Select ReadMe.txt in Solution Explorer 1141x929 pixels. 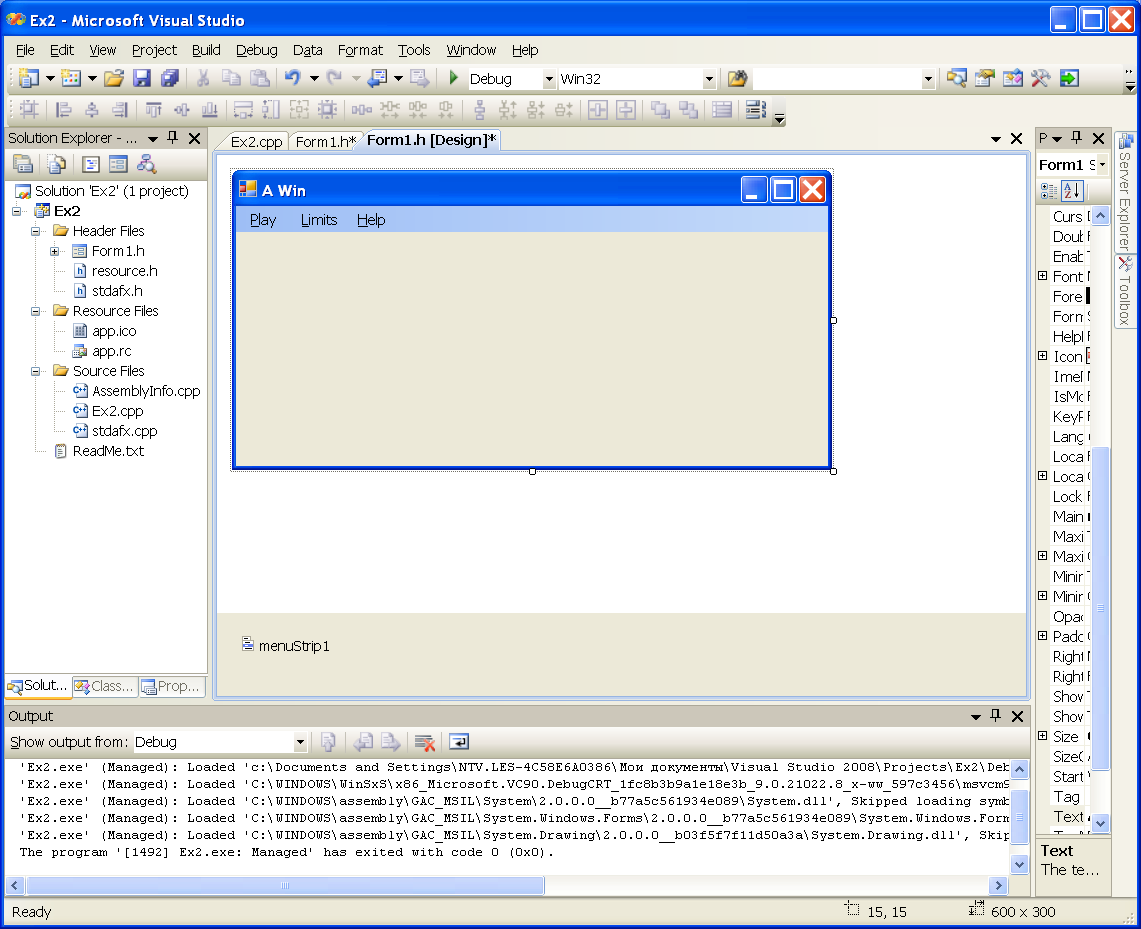pos(108,451)
